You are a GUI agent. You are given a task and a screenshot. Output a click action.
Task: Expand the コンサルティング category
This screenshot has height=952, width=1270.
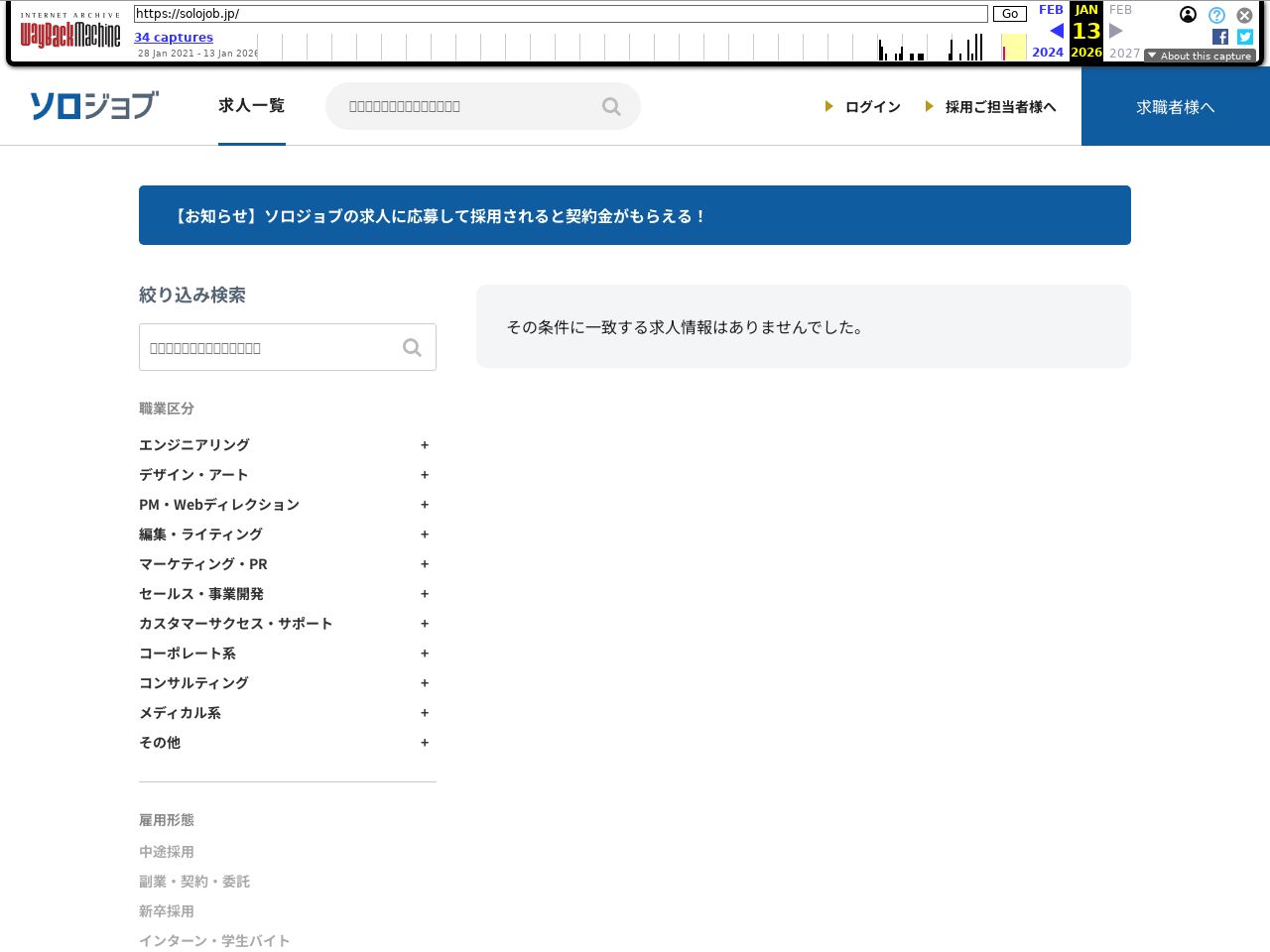coord(424,683)
